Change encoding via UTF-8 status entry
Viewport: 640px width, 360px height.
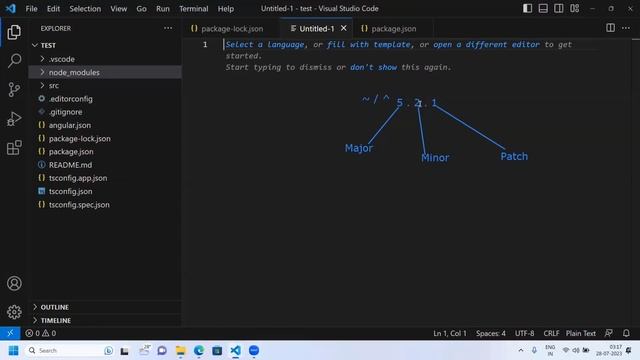tap(524, 333)
